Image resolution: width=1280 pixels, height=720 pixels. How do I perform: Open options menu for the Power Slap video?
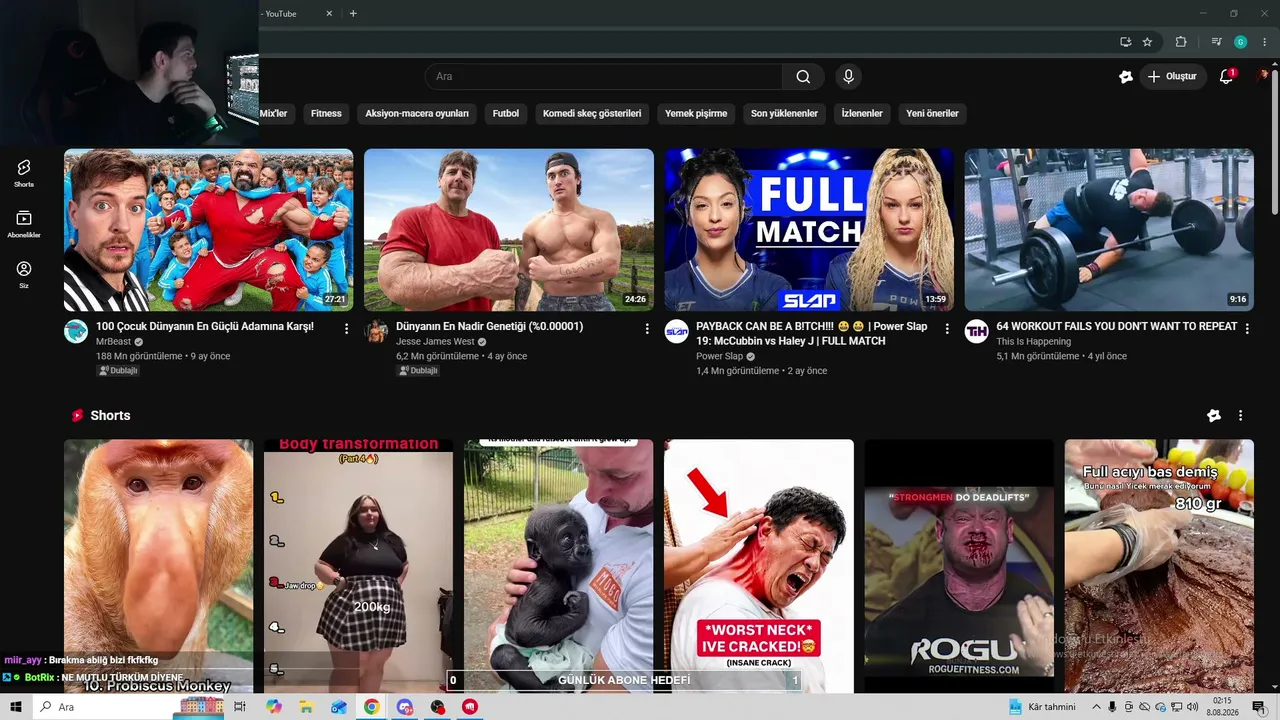(946, 328)
